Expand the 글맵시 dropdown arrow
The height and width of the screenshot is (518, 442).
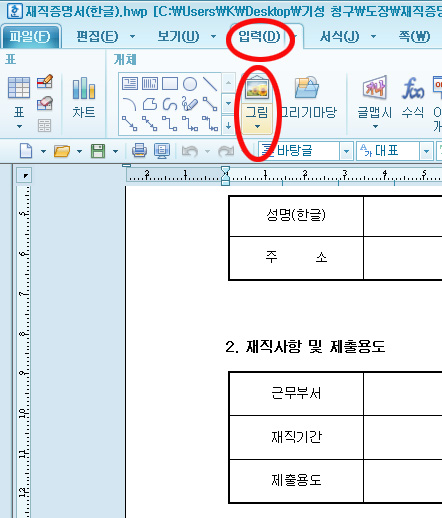(375, 127)
